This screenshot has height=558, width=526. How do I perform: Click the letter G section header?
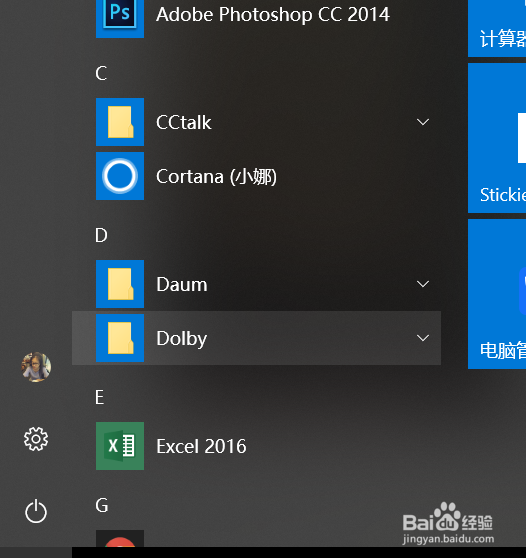102,505
